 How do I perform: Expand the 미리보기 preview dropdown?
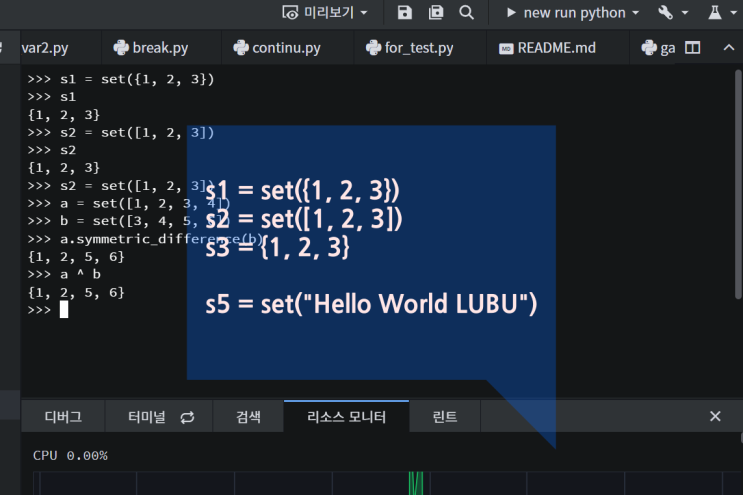click(363, 12)
